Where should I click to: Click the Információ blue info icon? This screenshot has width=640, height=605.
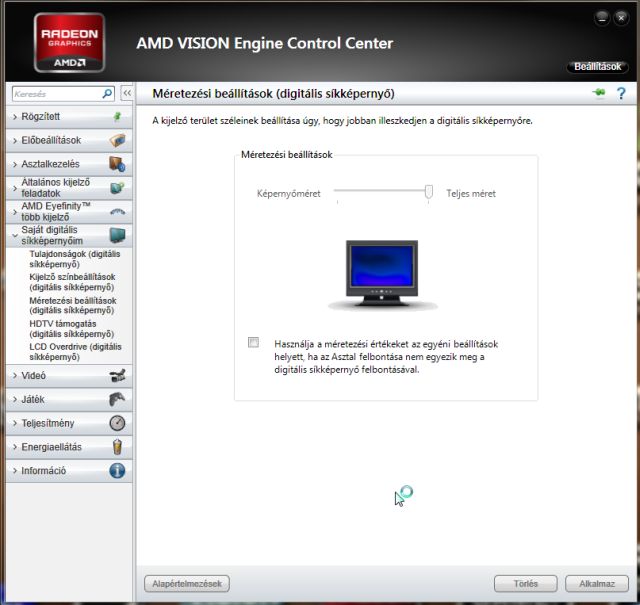point(118,471)
